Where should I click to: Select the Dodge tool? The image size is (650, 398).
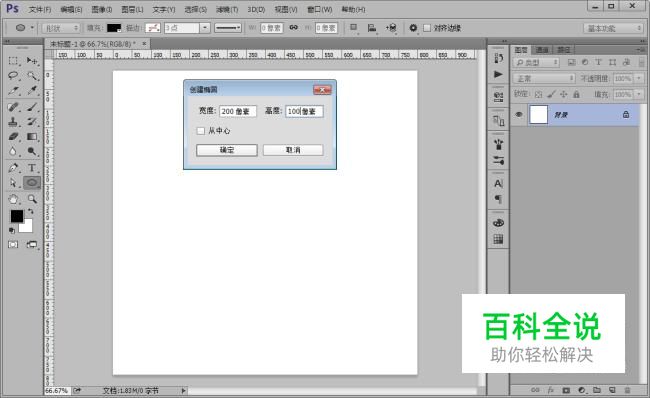point(32,151)
